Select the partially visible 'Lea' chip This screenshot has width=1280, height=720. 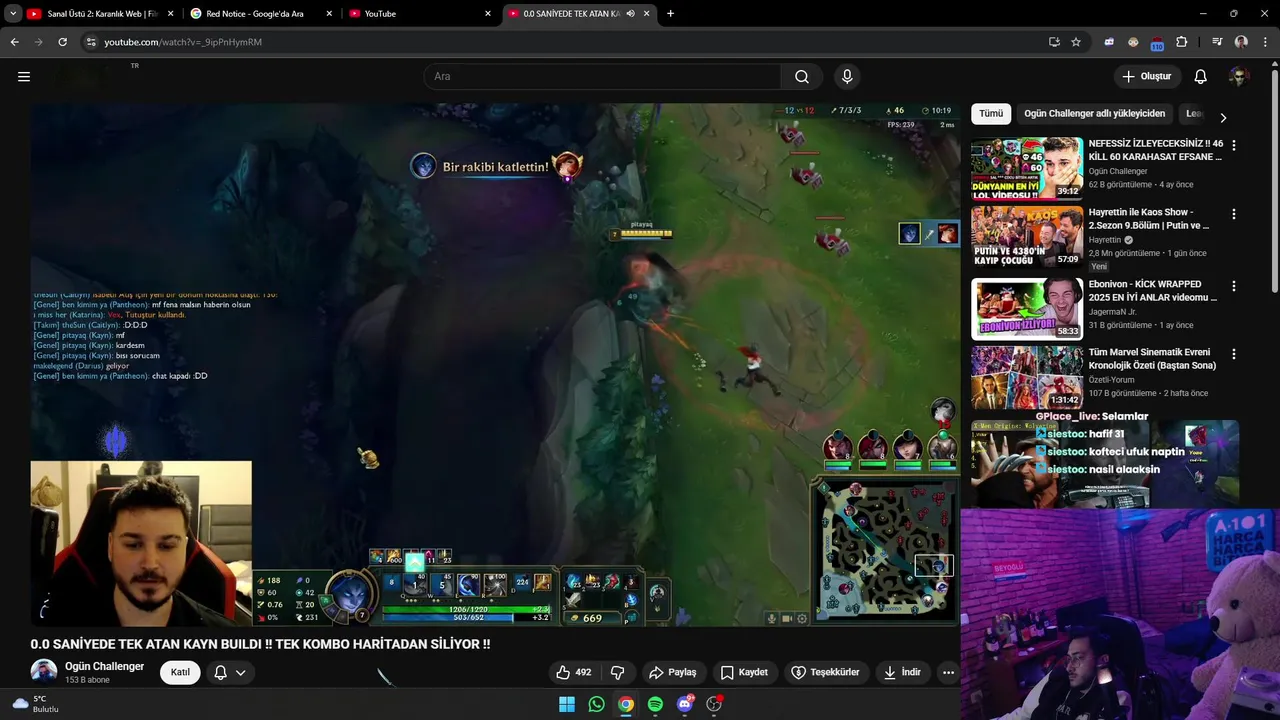(x=1194, y=114)
